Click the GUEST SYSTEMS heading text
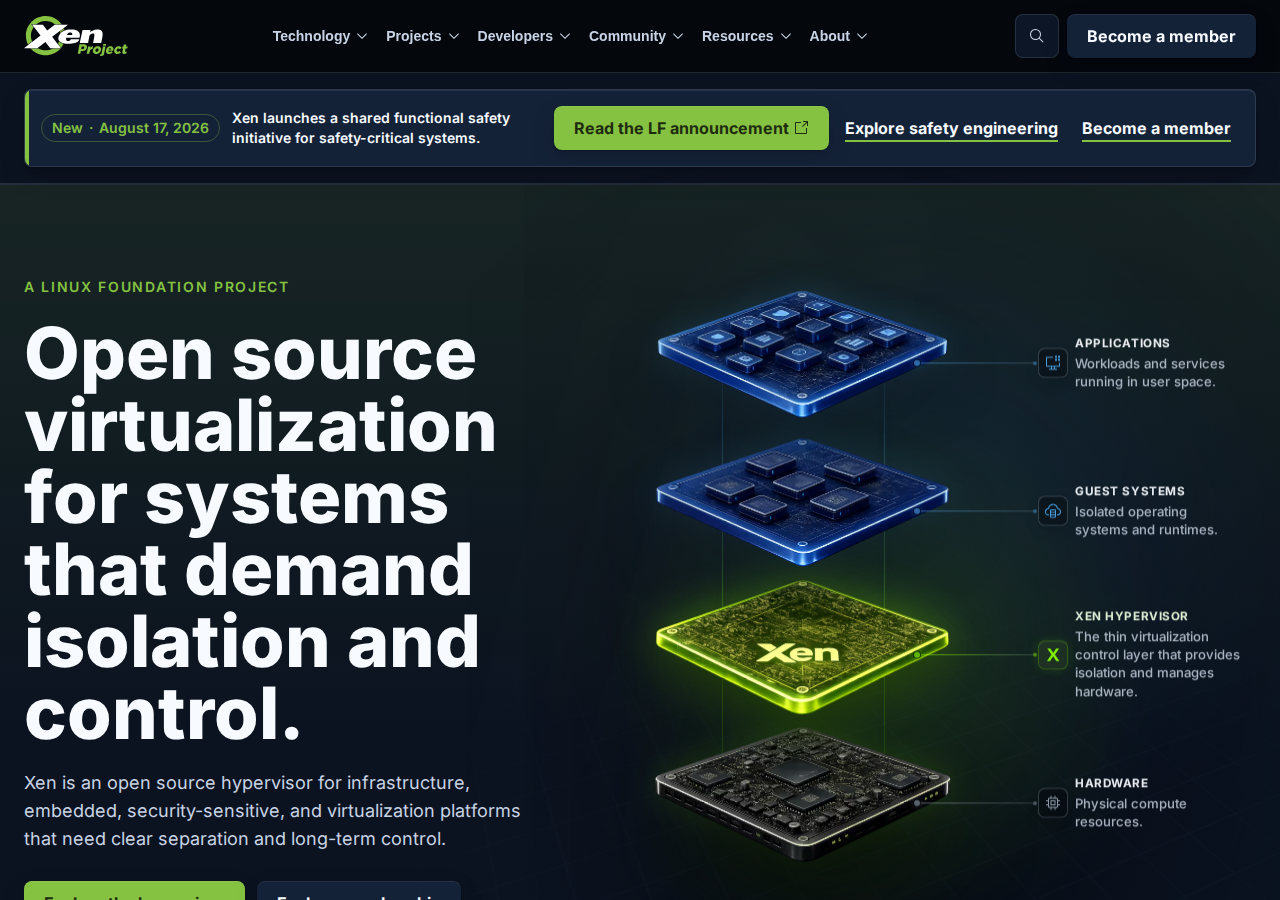Viewport: 1280px width, 900px height. [x=1130, y=491]
